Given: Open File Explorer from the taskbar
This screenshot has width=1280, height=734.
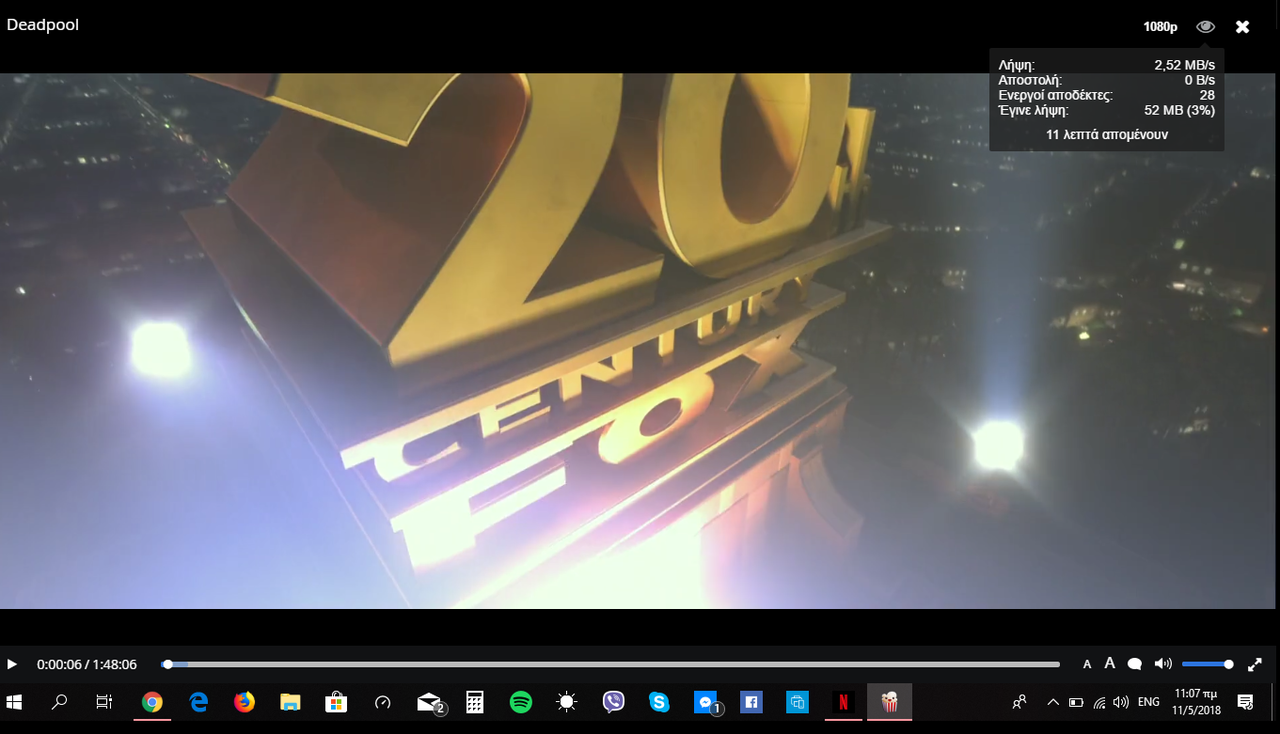Looking at the screenshot, I should [290, 702].
